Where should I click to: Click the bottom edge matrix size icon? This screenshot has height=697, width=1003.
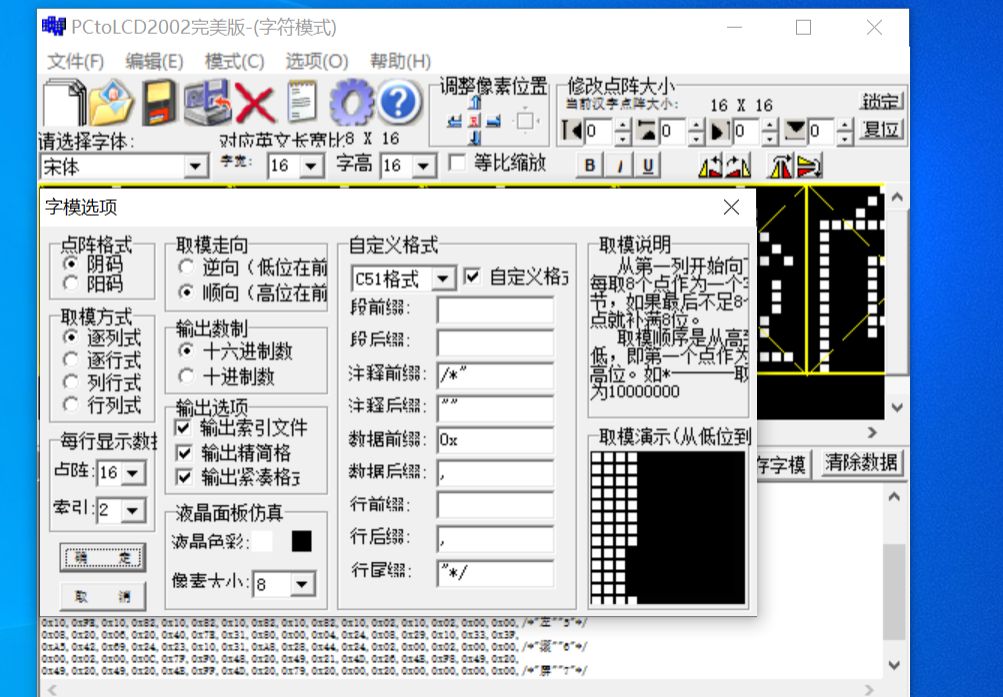[795, 131]
